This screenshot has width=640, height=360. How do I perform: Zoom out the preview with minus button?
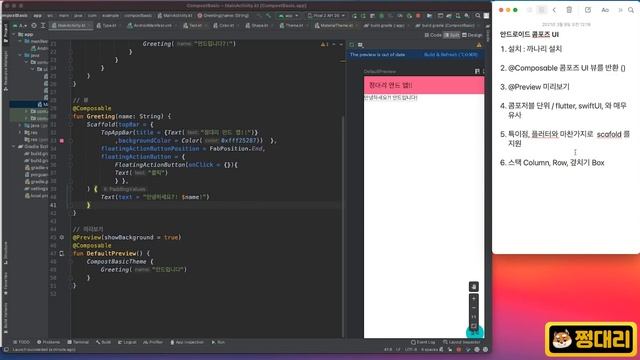473,308
